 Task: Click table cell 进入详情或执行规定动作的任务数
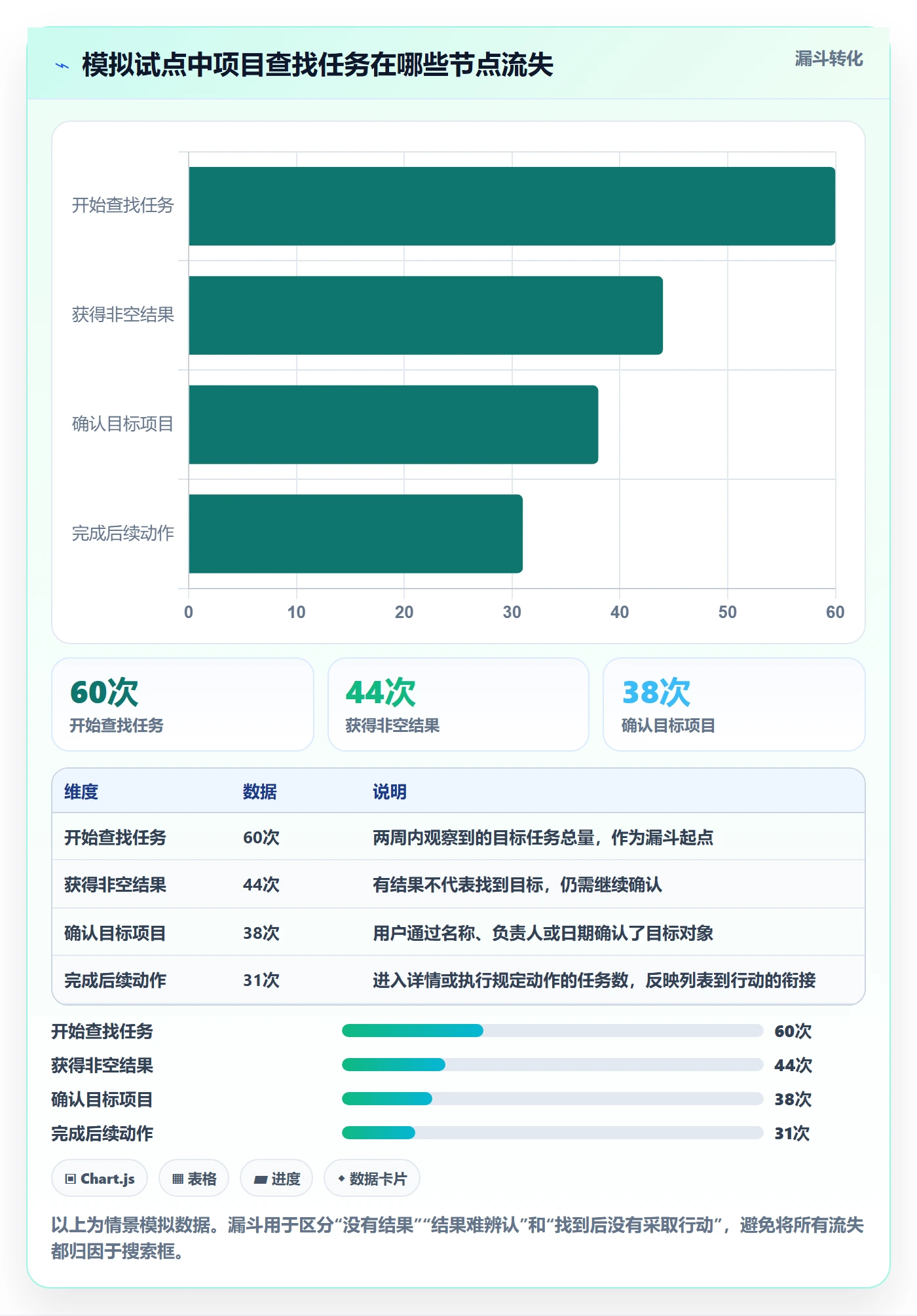[594, 980]
